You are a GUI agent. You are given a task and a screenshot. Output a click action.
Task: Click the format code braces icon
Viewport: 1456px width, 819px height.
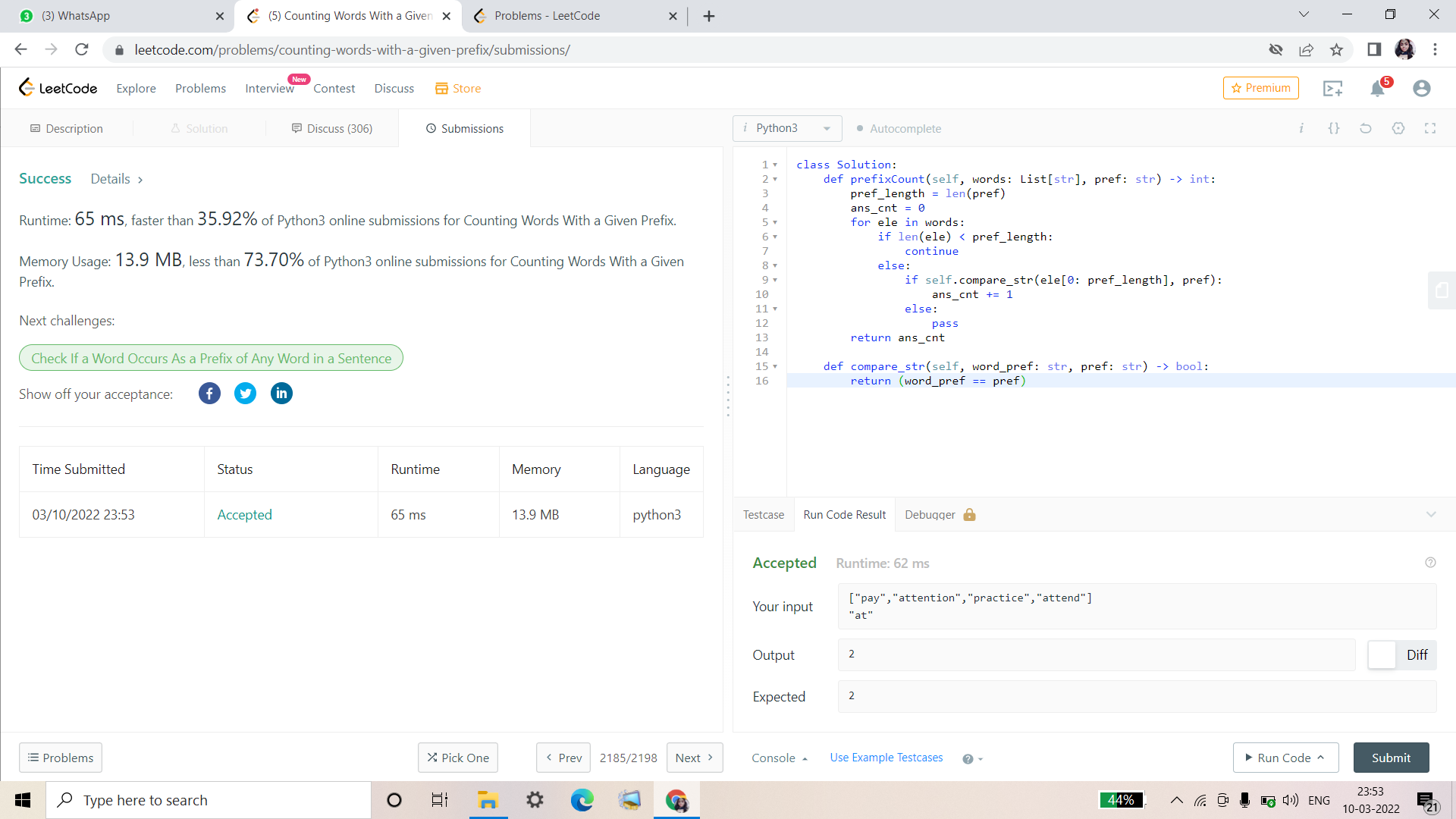[1334, 128]
